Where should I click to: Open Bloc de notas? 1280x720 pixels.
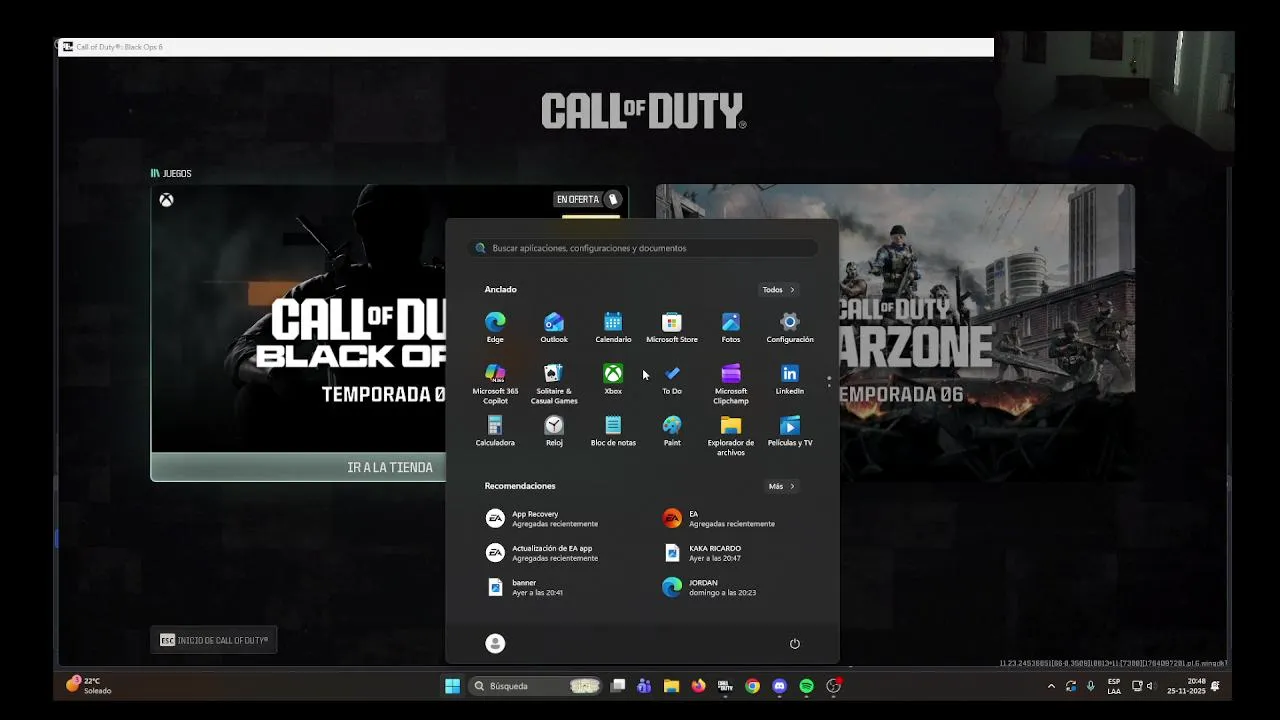[x=613, y=431]
